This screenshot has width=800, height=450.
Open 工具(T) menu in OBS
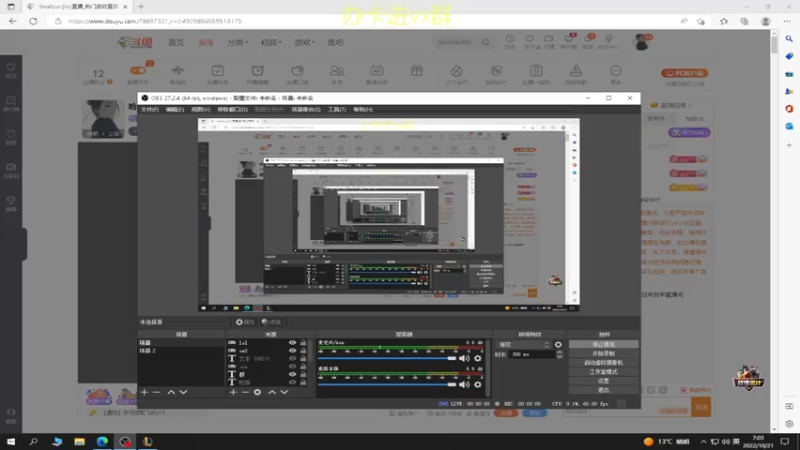(337, 109)
